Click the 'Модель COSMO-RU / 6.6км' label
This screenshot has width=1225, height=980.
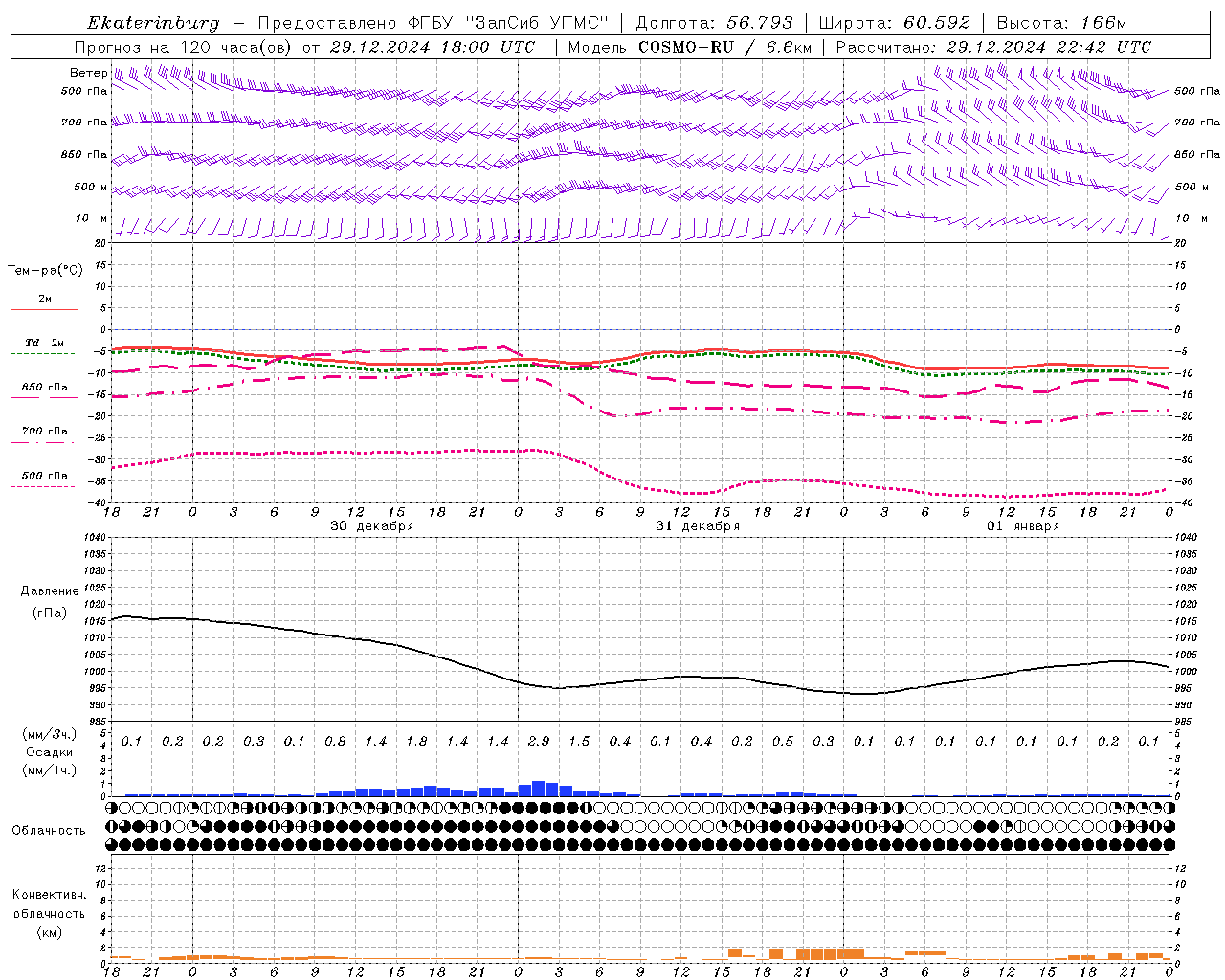(x=689, y=47)
